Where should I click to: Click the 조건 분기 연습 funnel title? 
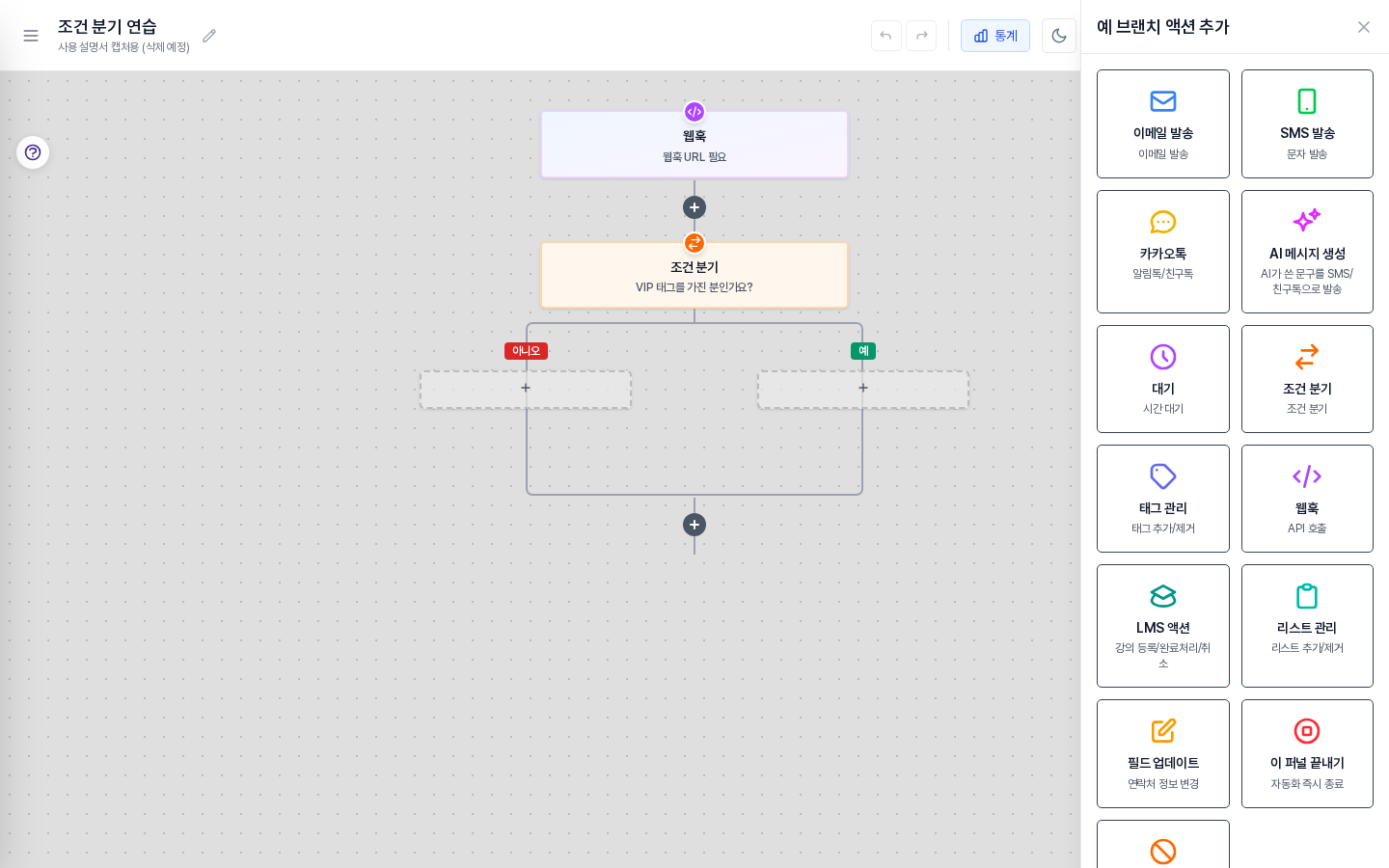[107, 27]
